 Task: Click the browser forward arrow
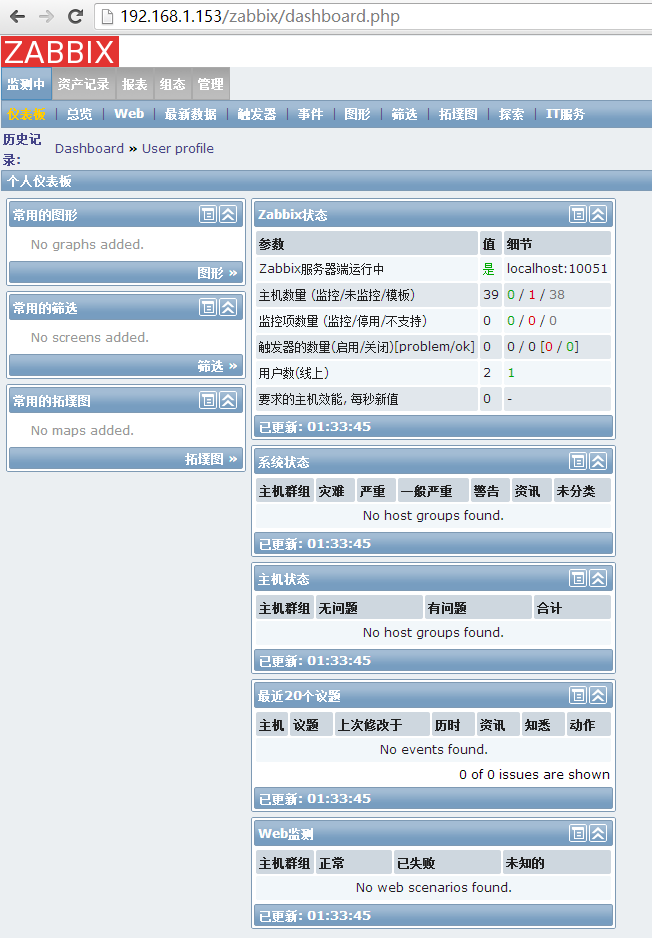coord(46,17)
